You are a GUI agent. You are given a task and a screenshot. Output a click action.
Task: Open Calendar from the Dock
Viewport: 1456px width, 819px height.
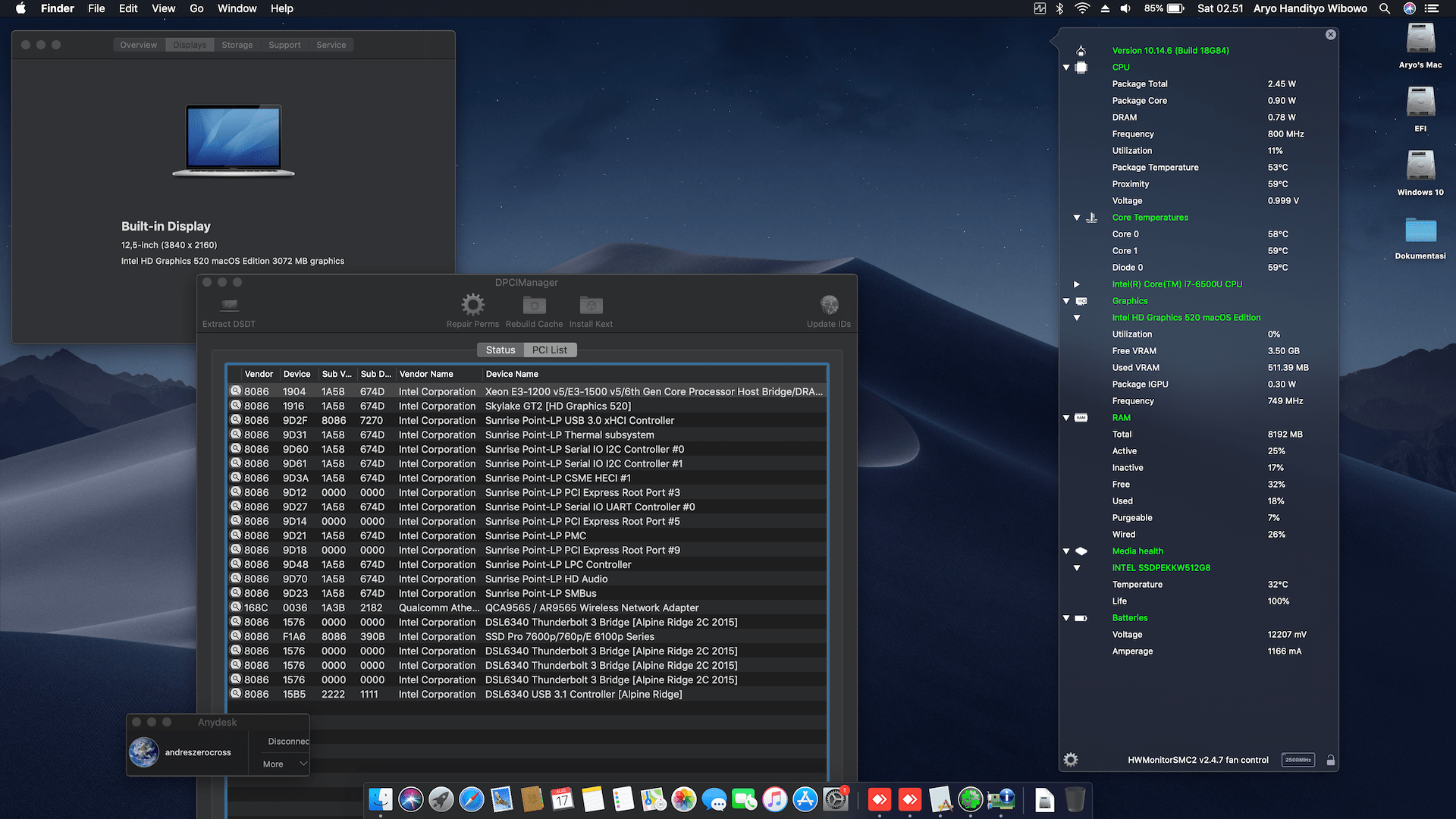point(563,799)
